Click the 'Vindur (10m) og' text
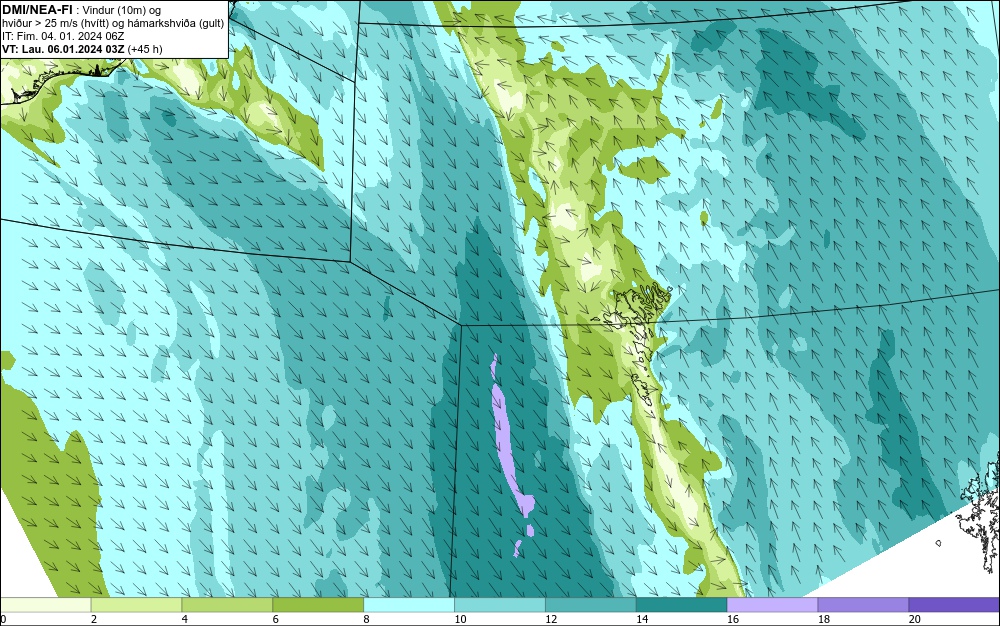 pyautogui.click(x=122, y=10)
